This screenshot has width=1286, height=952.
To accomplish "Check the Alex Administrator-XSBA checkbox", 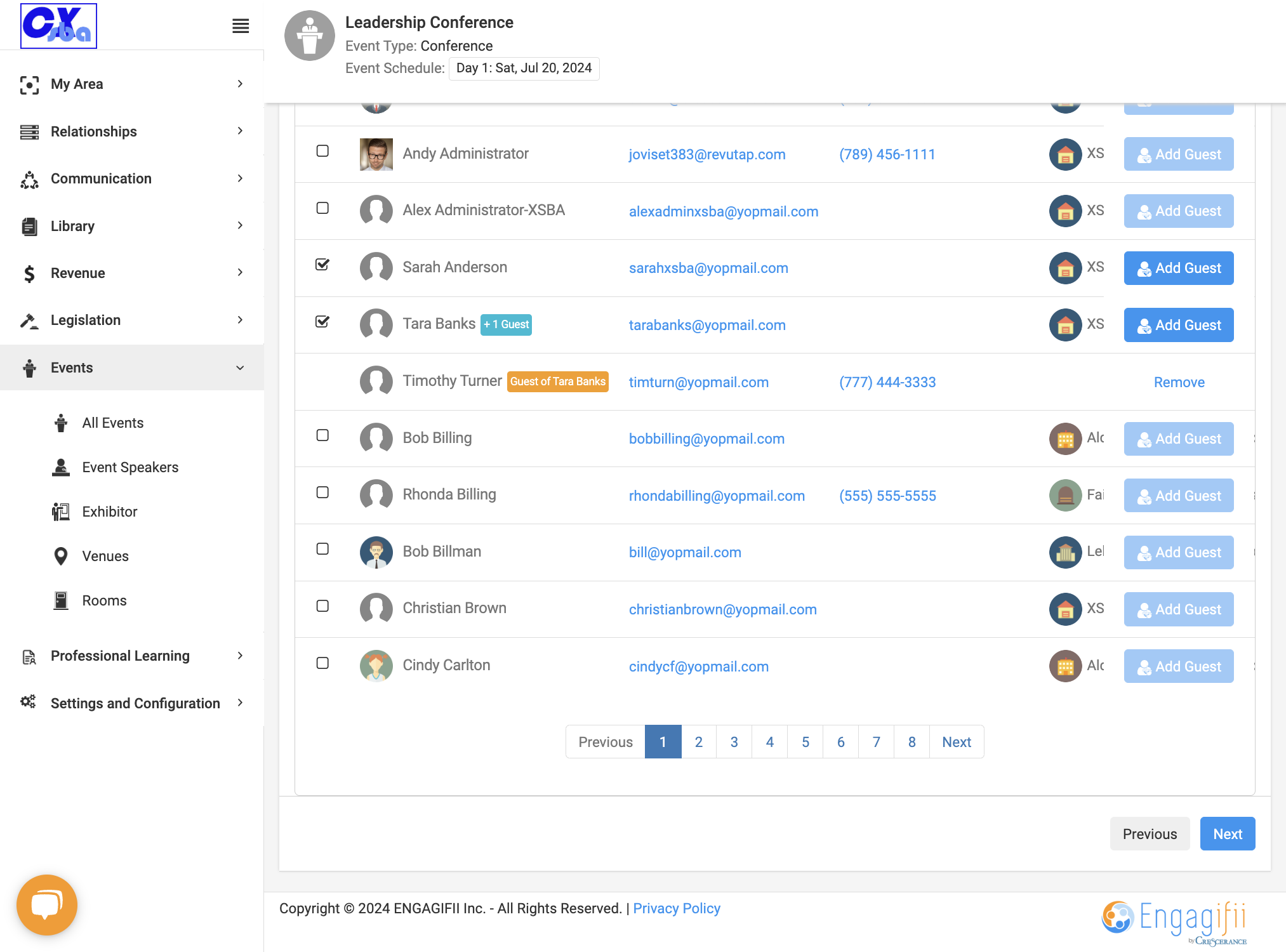I will click(322, 208).
